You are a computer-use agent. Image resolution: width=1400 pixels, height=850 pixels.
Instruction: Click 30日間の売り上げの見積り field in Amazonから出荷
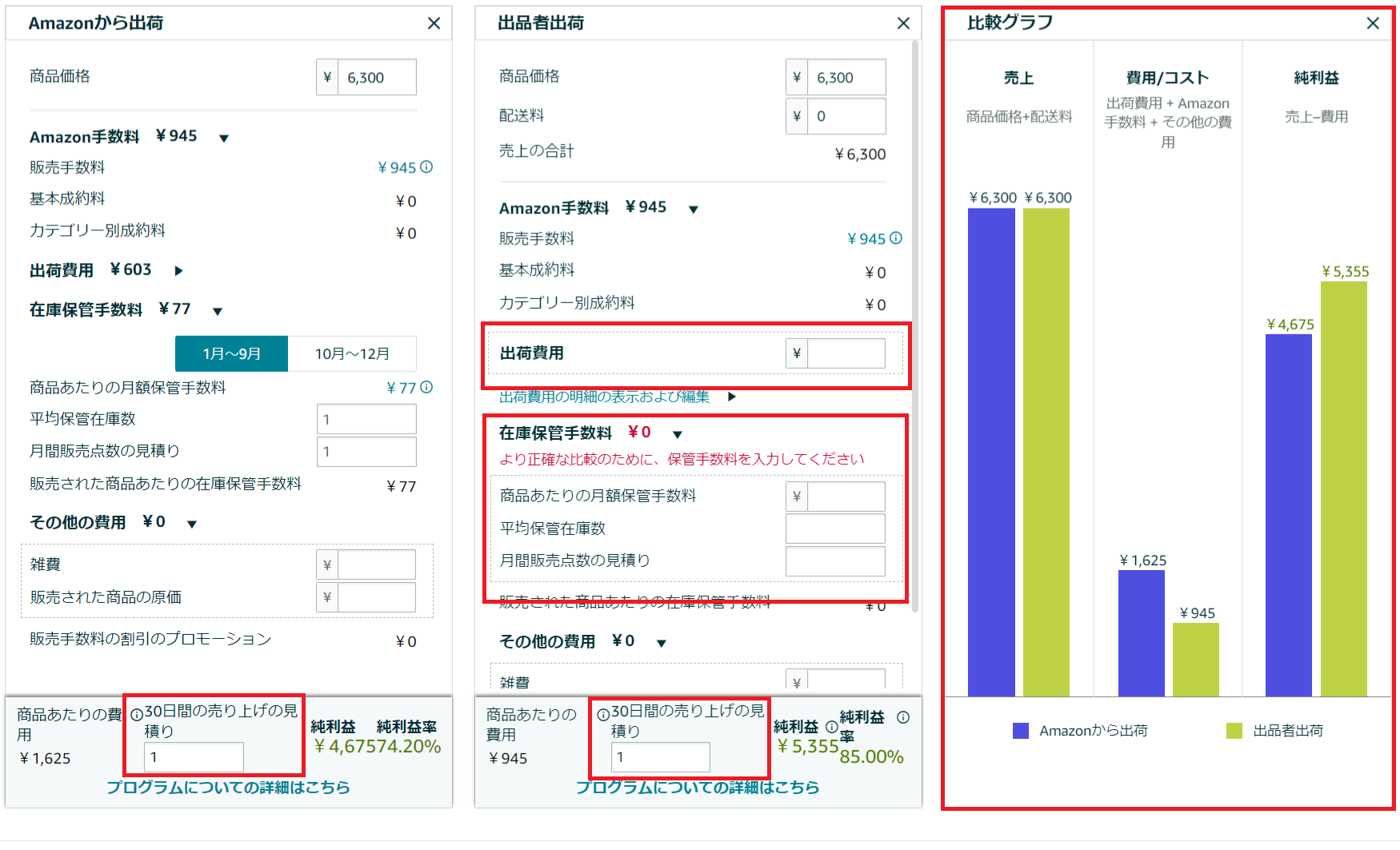194,757
